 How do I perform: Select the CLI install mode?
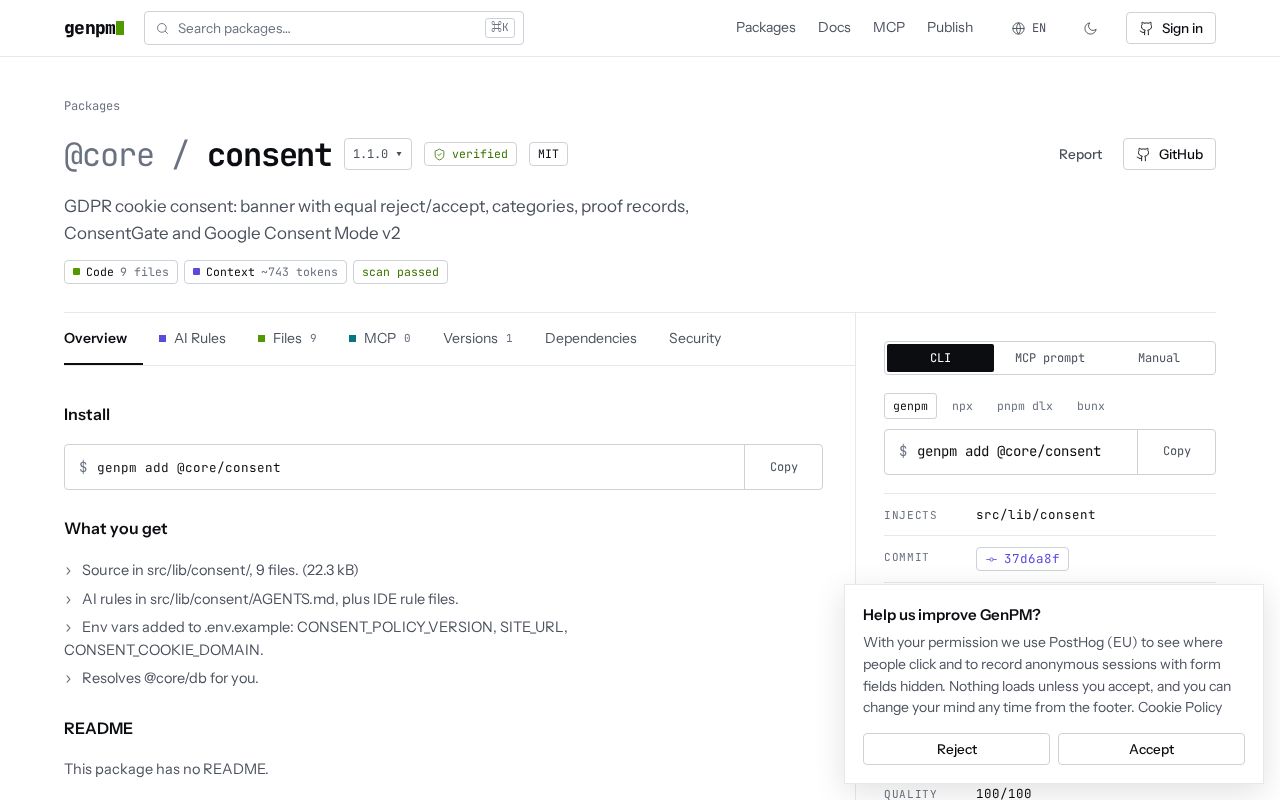click(940, 358)
